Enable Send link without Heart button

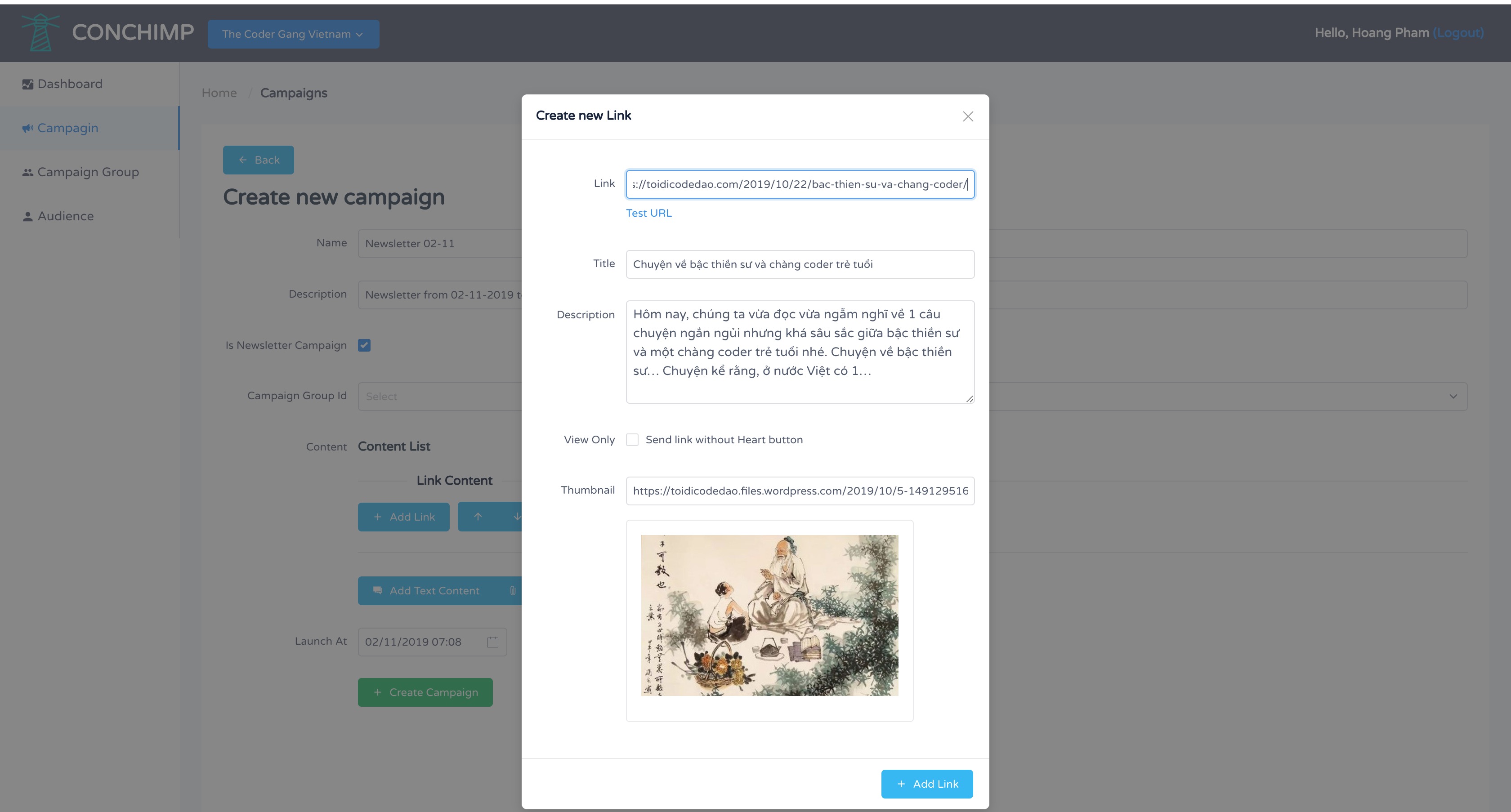point(632,440)
